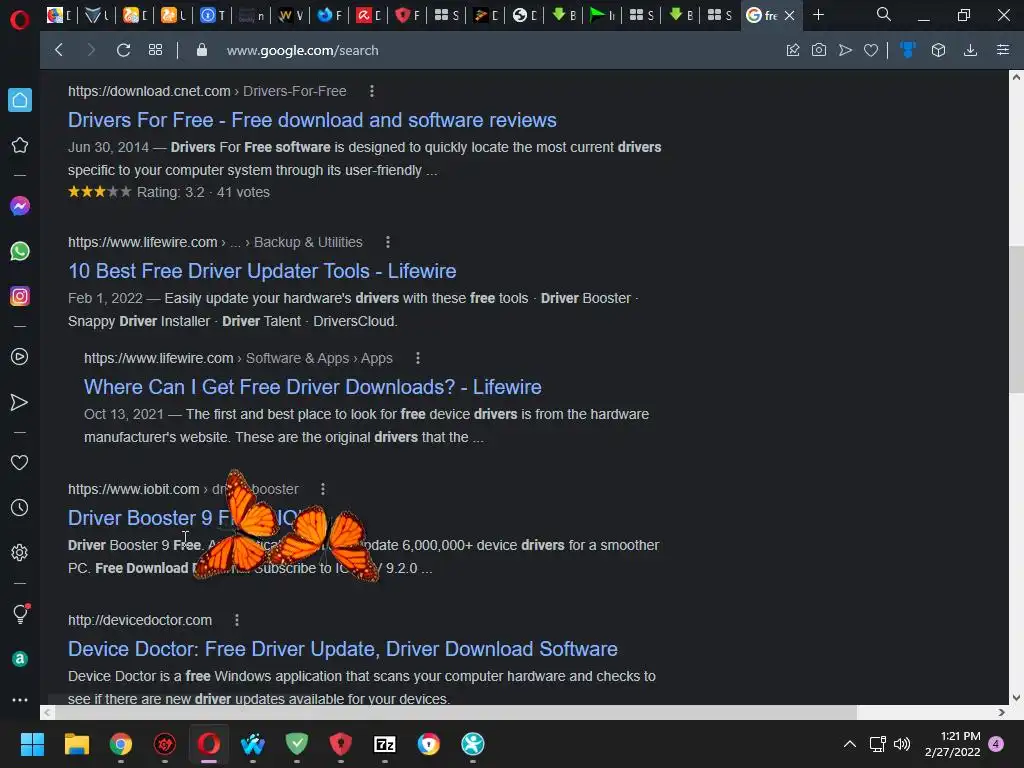Click the address bar URL www.google.com/search

click(302, 50)
